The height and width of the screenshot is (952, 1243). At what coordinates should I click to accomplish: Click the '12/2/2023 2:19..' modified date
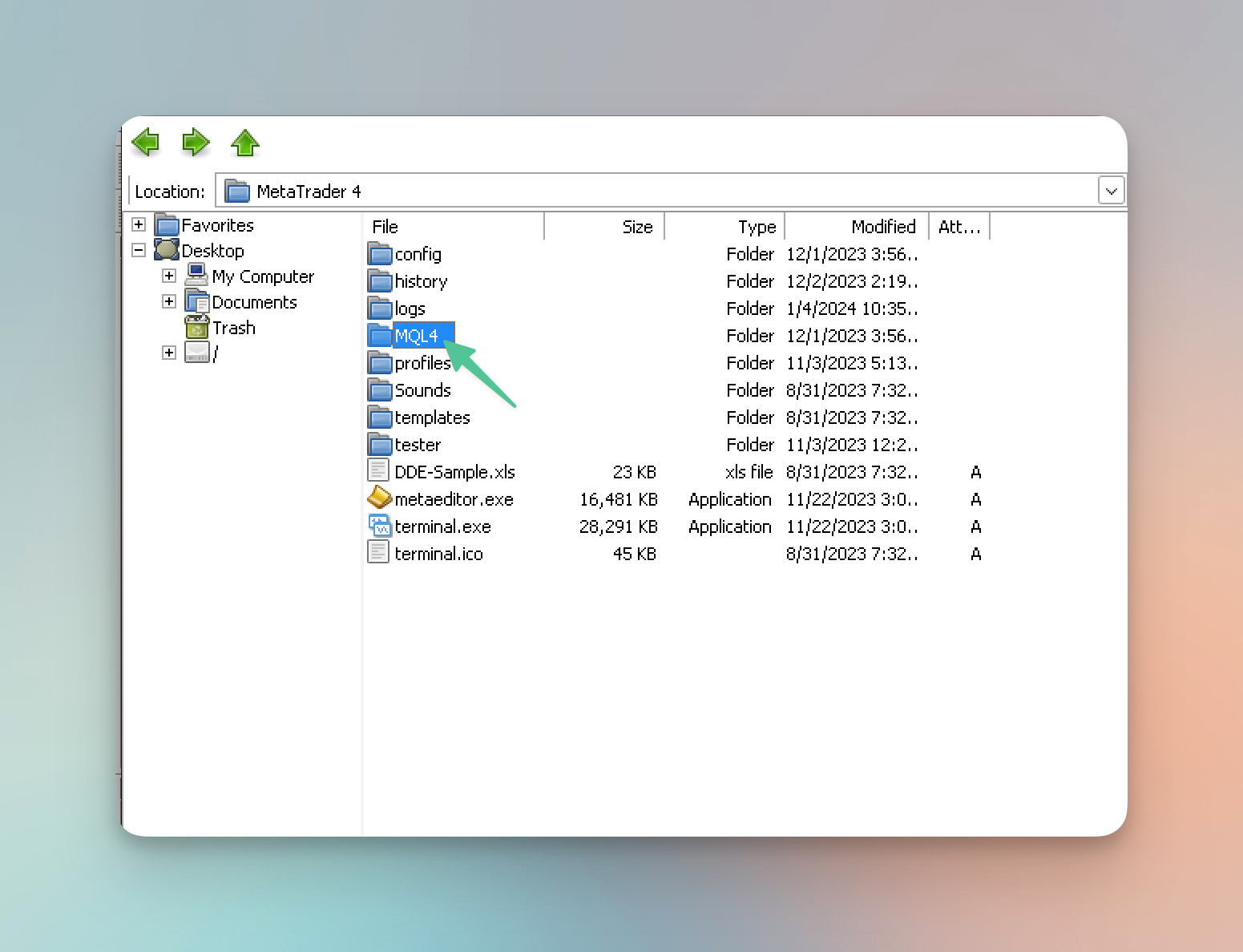click(x=853, y=281)
